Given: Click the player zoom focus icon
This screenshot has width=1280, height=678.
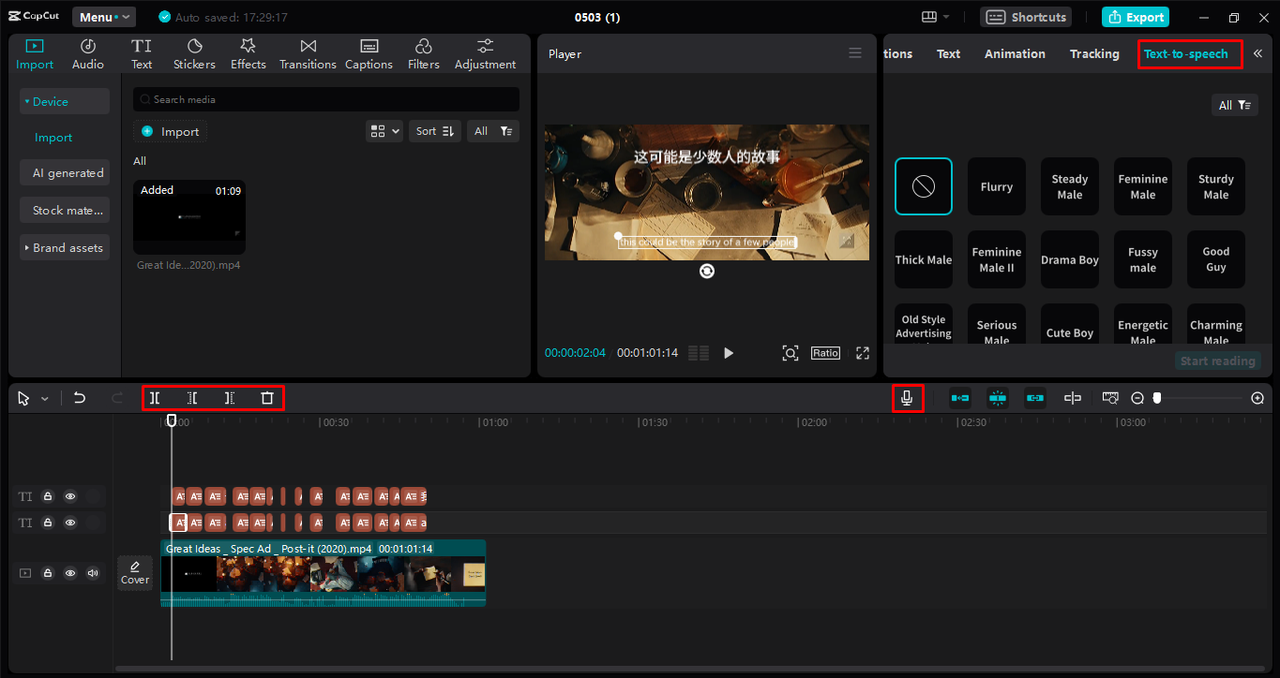Looking at the screenshot, I should tap(790, 353).
